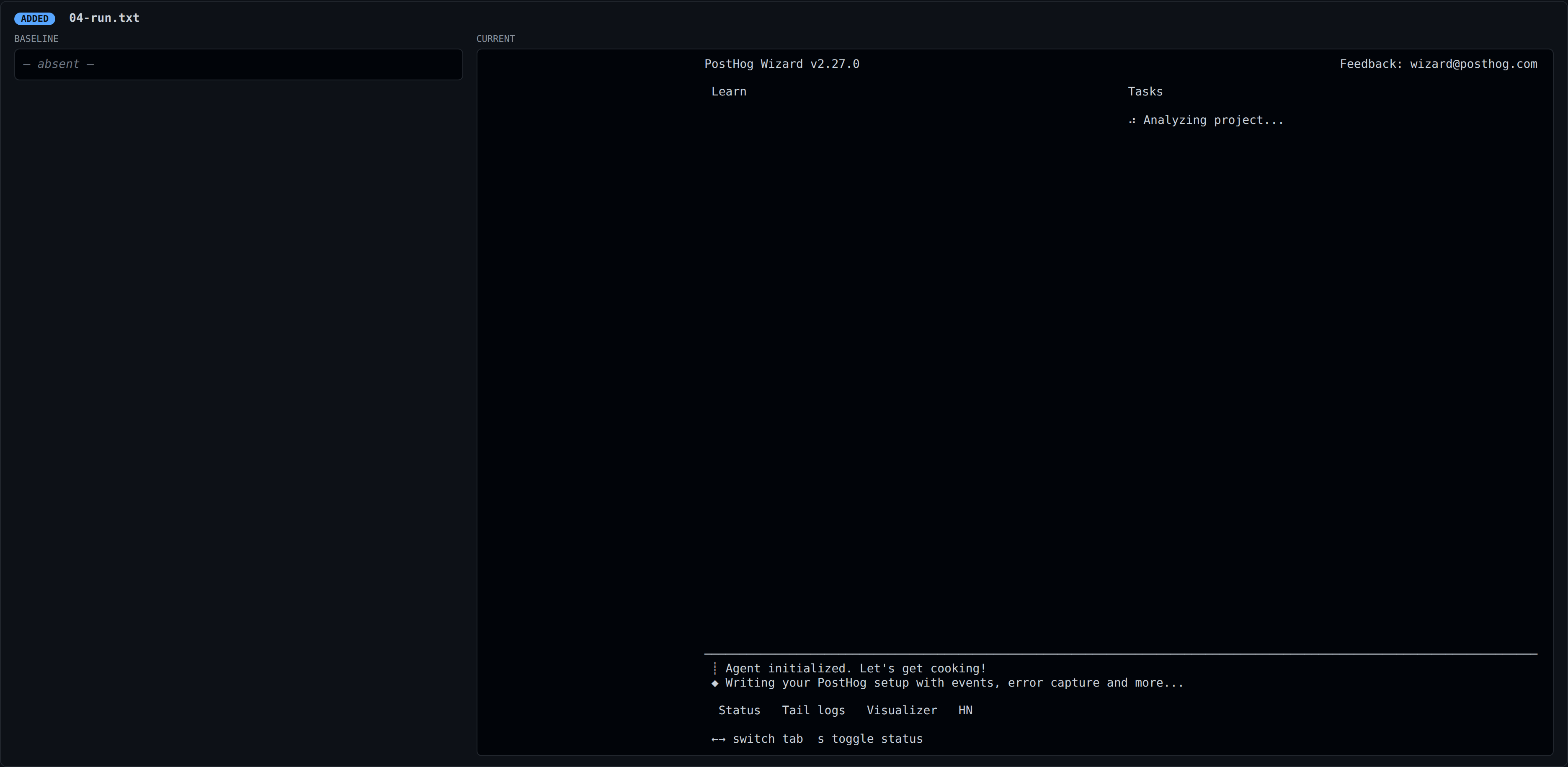Switch to the Tail logs tab

[x=813, y=710]
